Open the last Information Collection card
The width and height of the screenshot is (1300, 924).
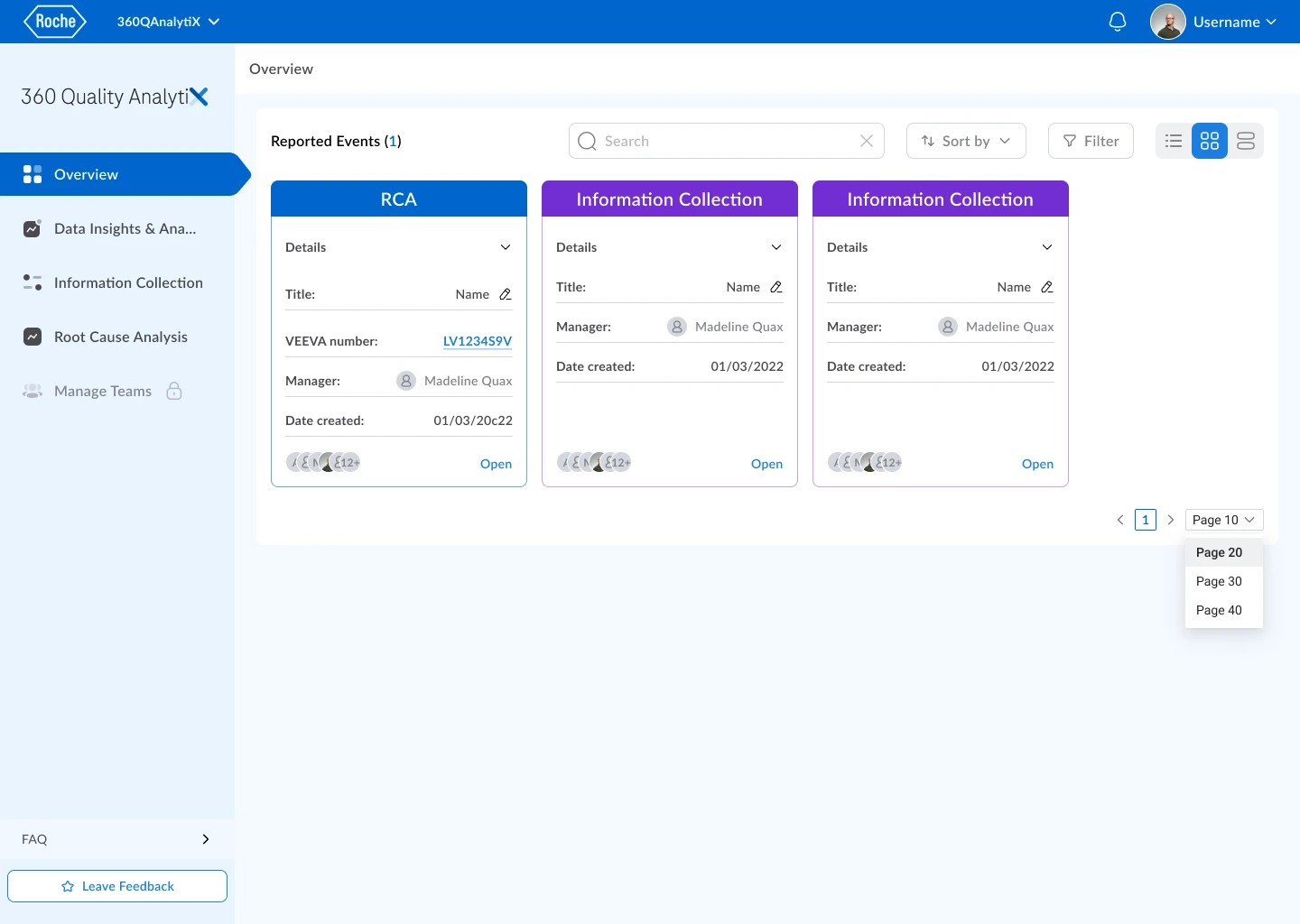tap(1037, 464)
